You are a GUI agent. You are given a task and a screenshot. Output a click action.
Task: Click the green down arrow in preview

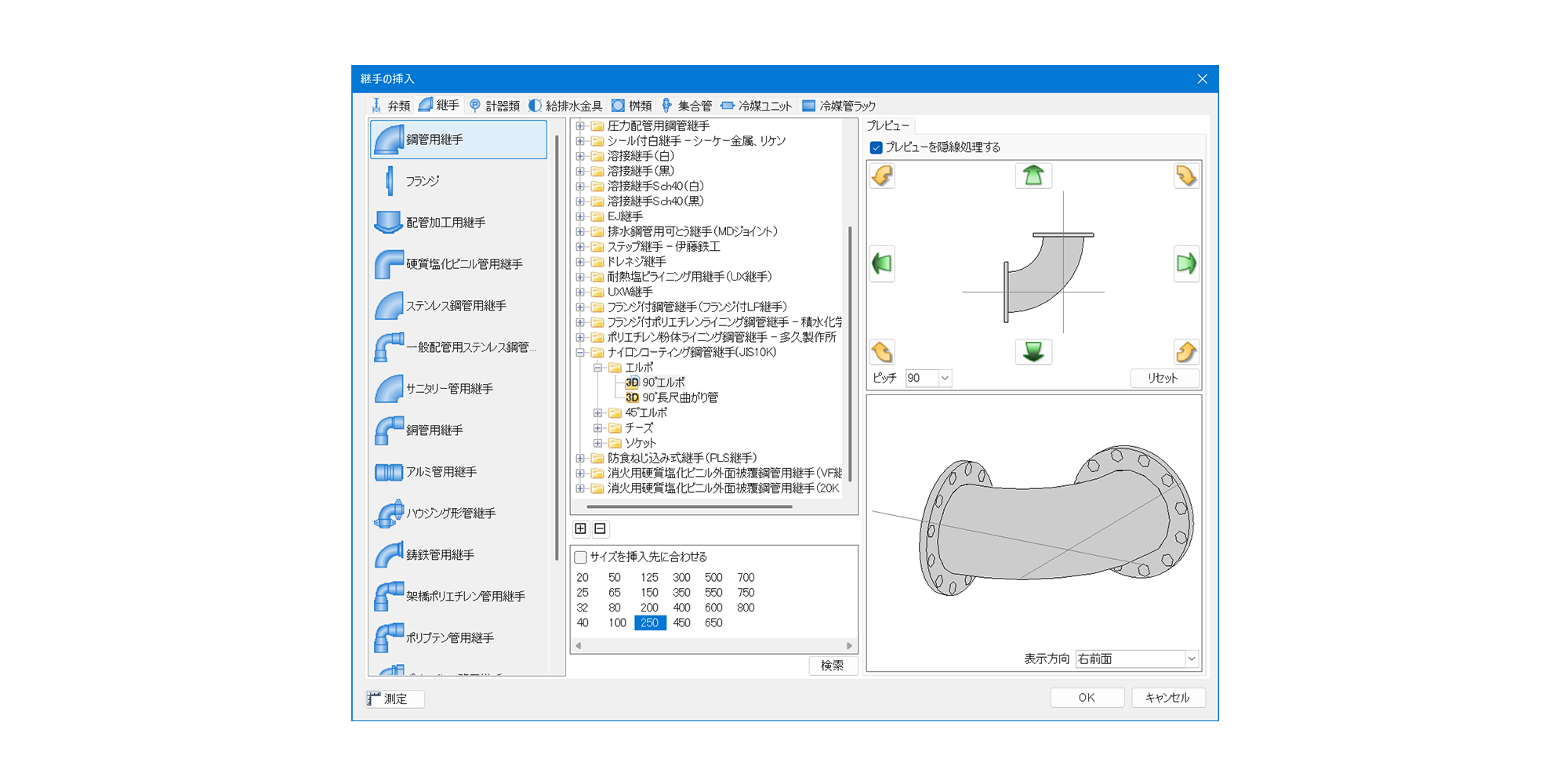[1033, 352]
